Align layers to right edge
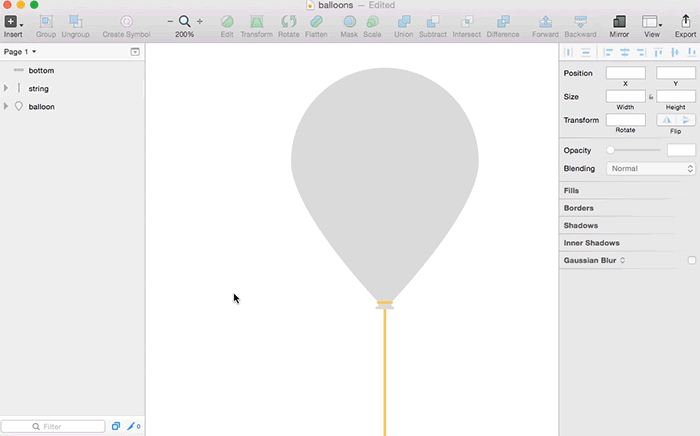This screenshot has height=436, width=700. point(641,52)
